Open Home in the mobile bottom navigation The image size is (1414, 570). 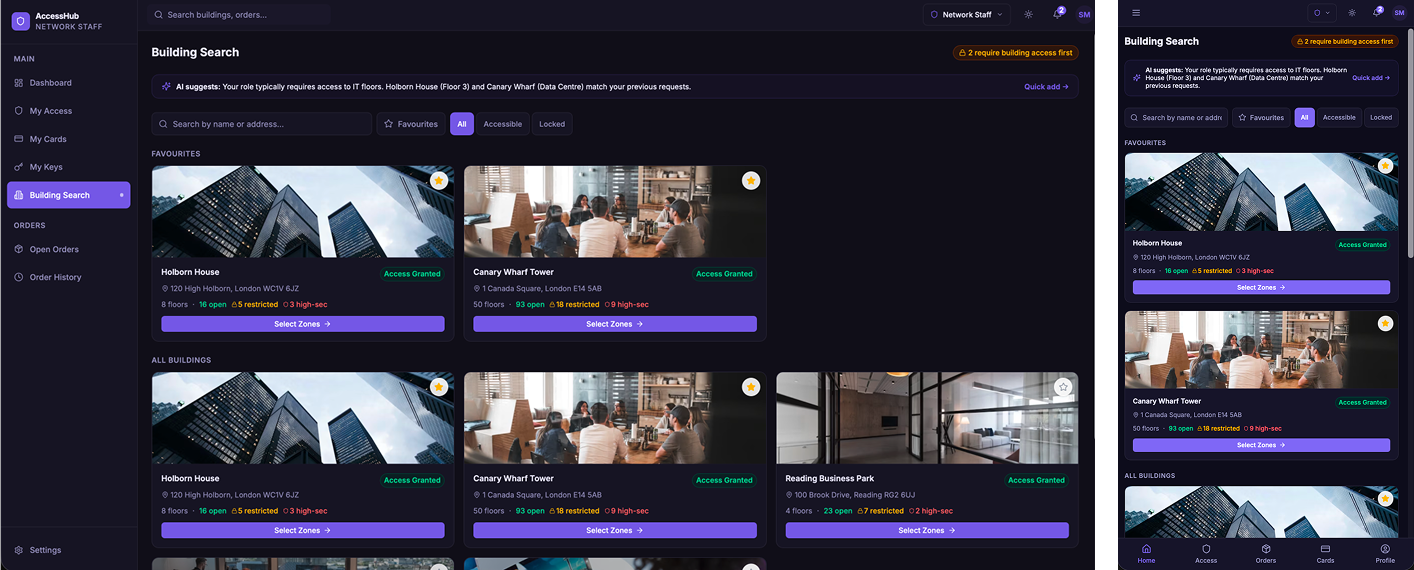click(1146, 554)
